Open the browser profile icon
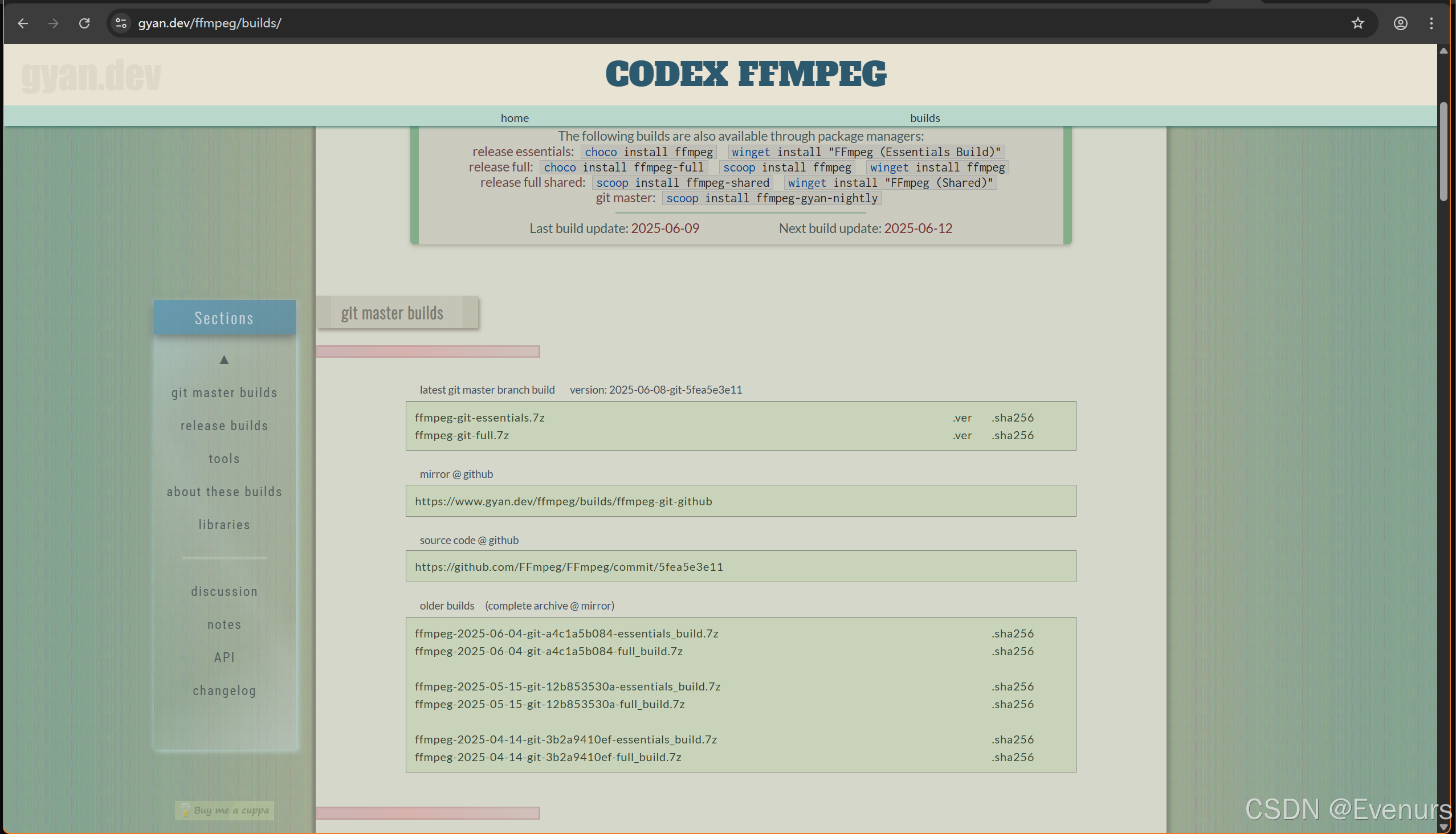Image resolution: width=1456 pixels, height=834 pixels. coord(1400,23)
